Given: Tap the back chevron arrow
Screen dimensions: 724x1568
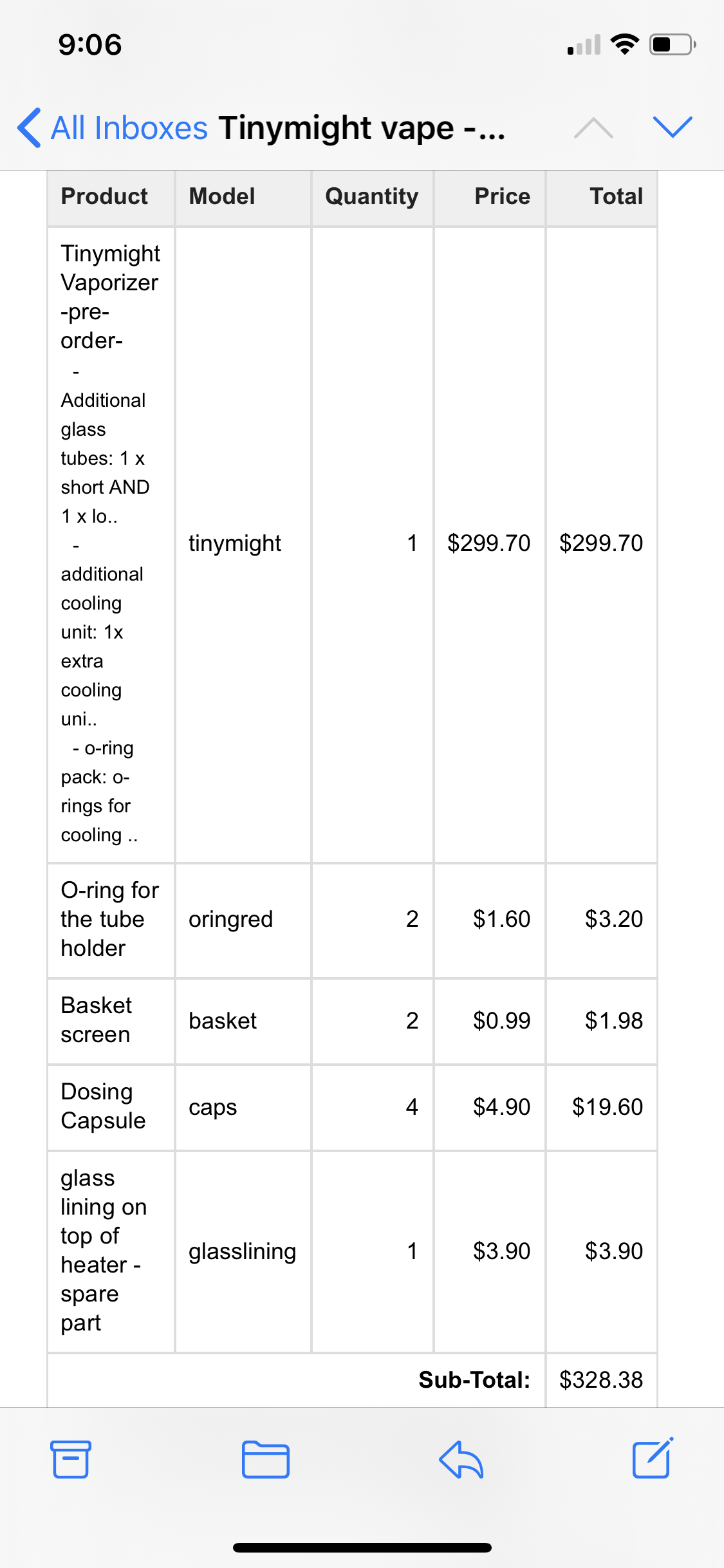Looking at the screenshot, I should [30, 127].
